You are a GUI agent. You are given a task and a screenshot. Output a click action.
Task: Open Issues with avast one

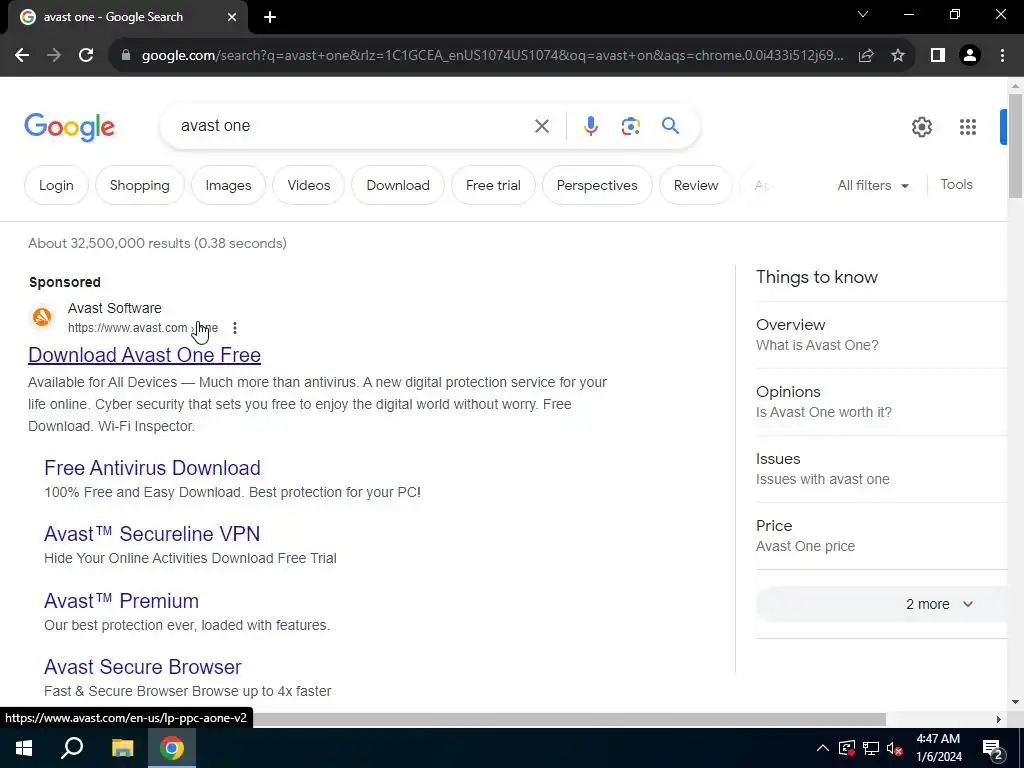[x=882, y=469]
